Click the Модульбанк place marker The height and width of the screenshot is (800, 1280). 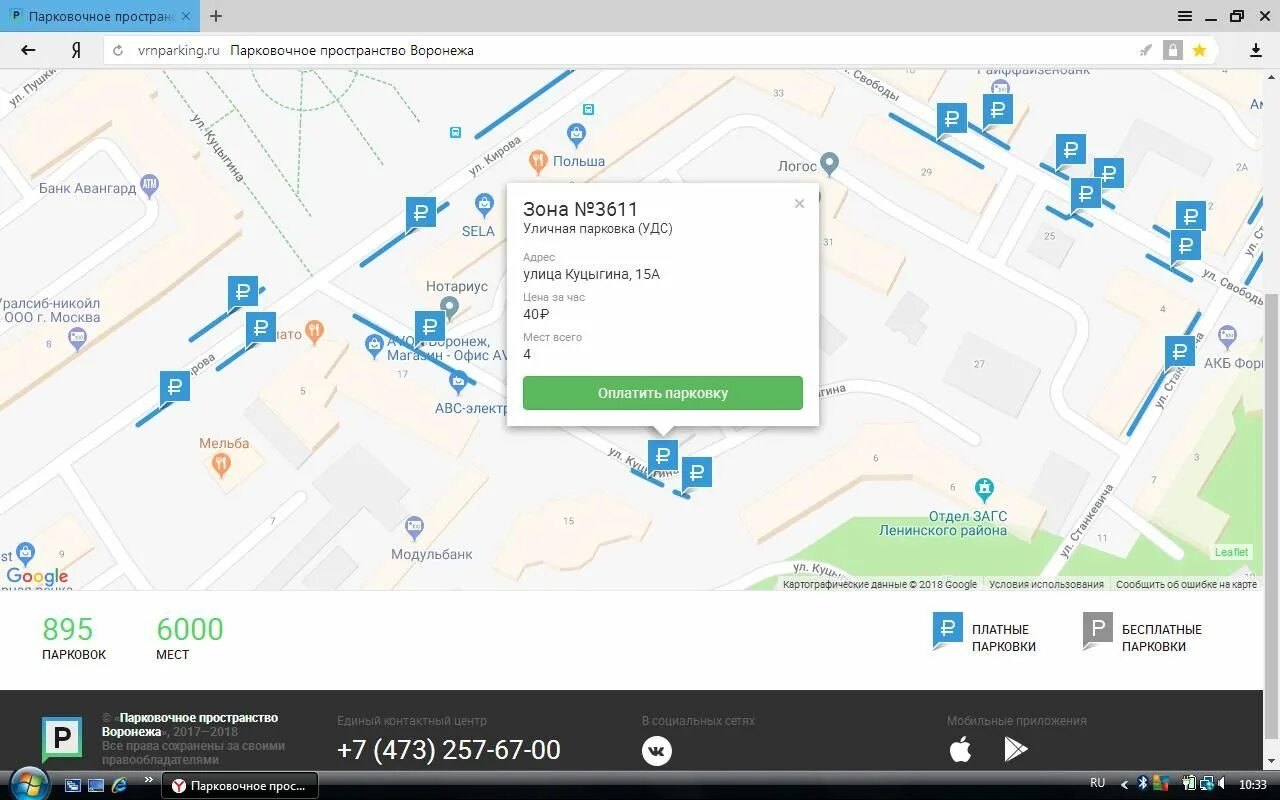(x=414, y=528)
